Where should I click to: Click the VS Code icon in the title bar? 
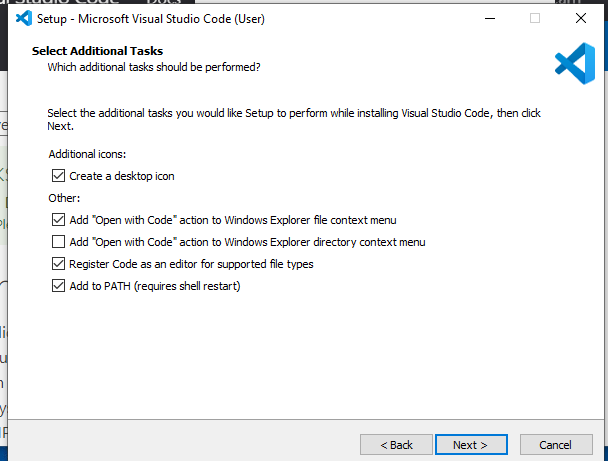pos(24,18)
